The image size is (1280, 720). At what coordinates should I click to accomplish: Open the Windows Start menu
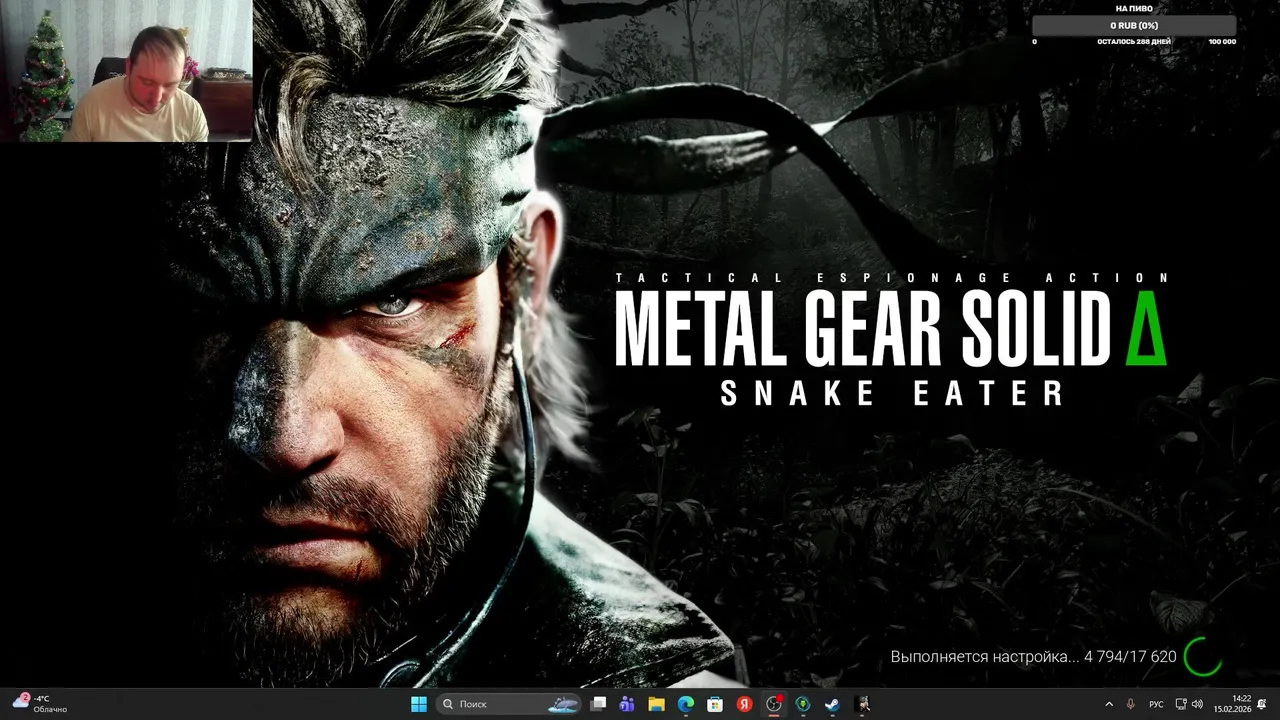click(x=419, y=704)
